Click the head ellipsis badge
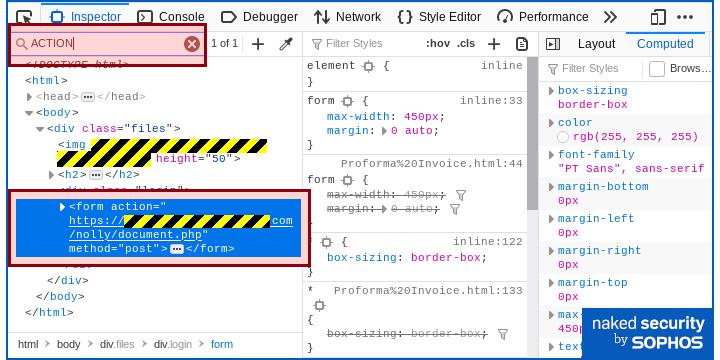The image size is (720, 360). [88, 97]
